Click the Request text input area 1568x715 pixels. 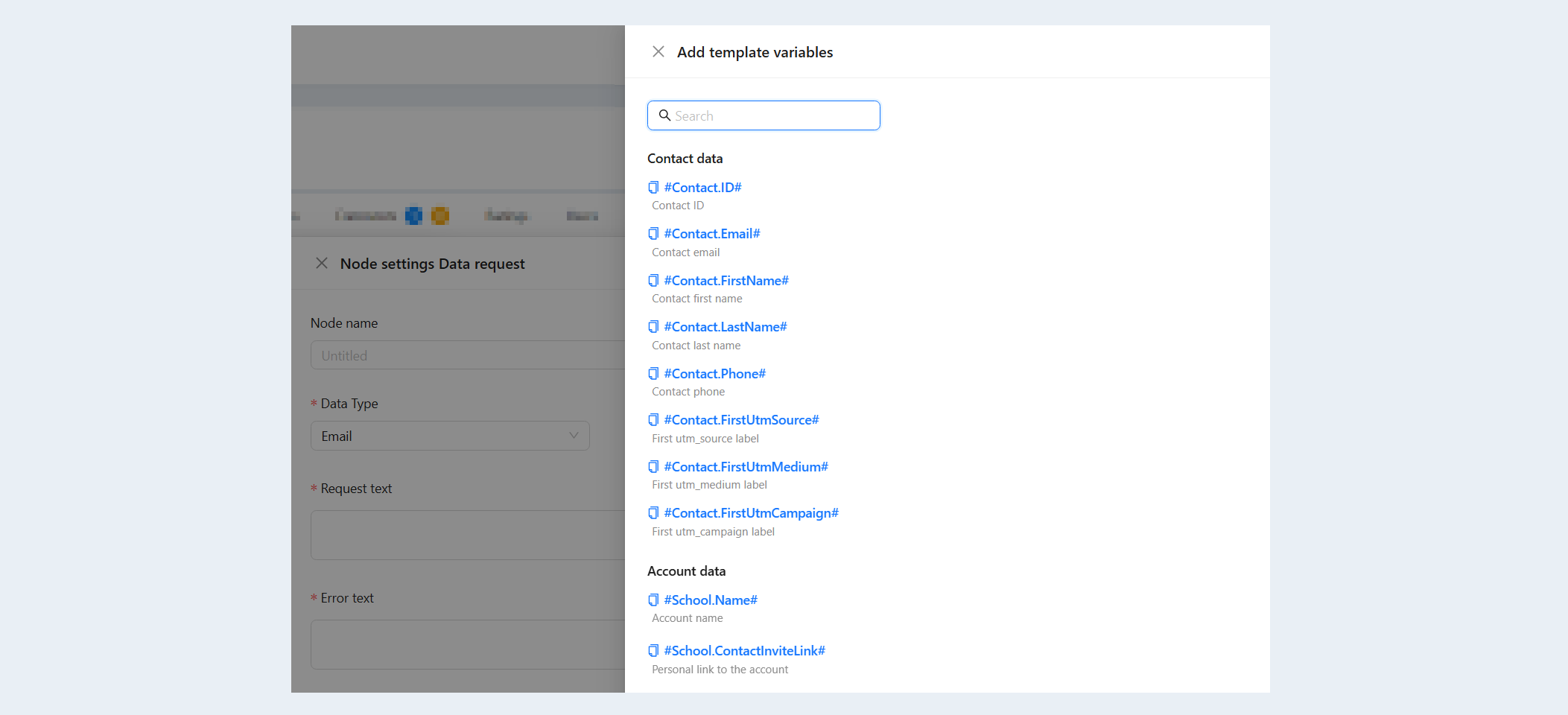[468, 535]
